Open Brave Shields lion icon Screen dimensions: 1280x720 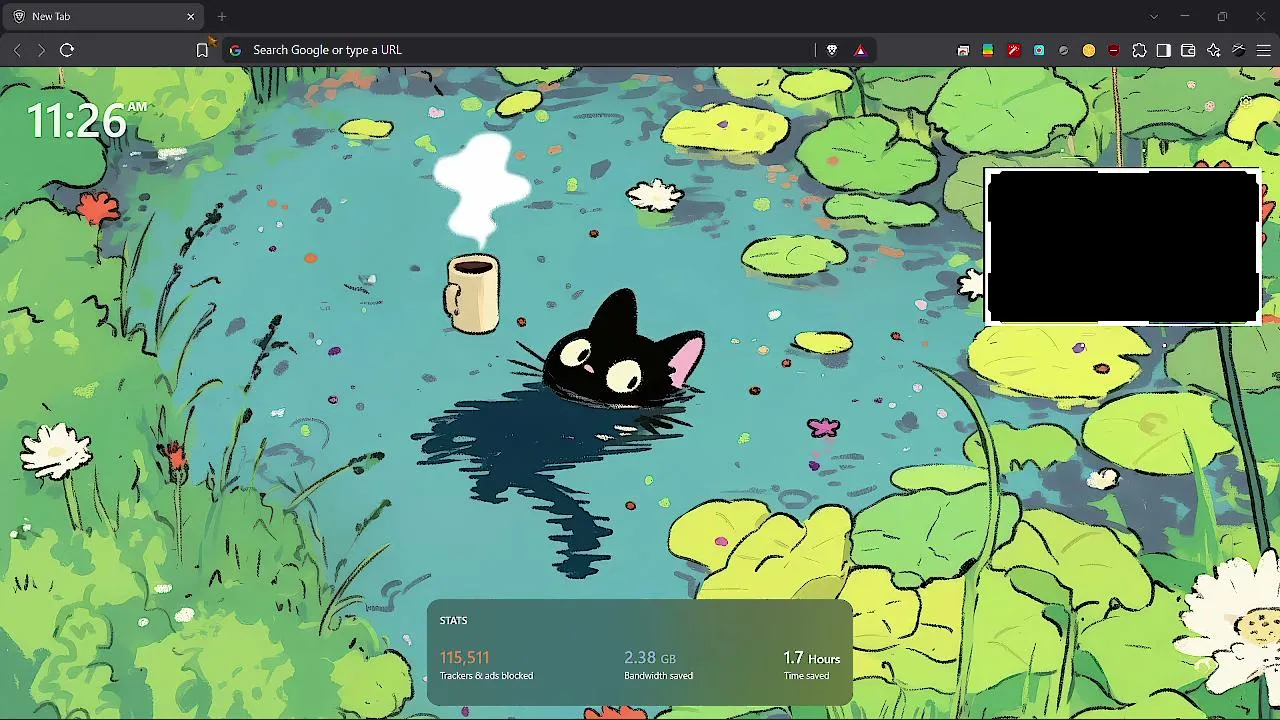point(832,50)
